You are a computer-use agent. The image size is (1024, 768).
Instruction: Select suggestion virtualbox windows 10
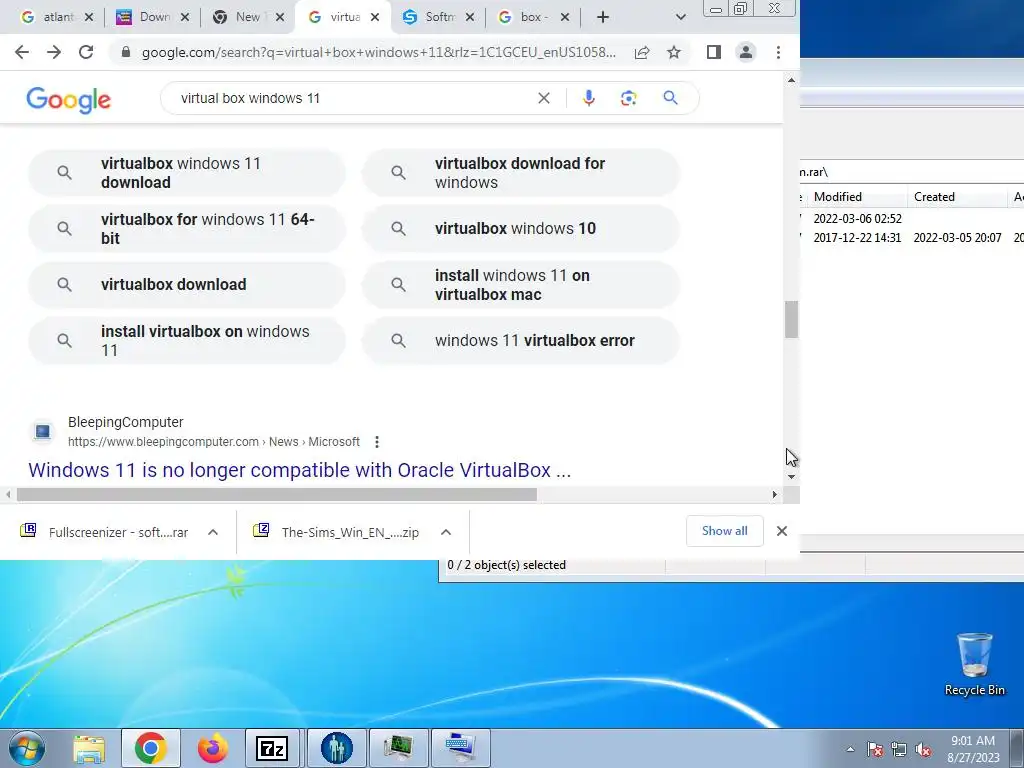(x=520, y=229)
